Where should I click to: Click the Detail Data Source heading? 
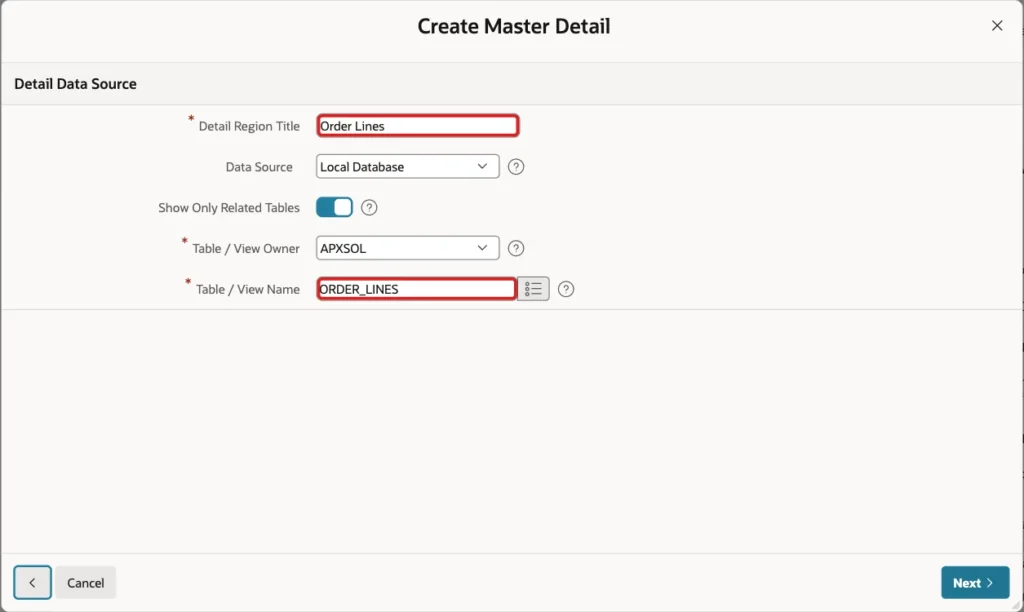[x=75, y=84]
